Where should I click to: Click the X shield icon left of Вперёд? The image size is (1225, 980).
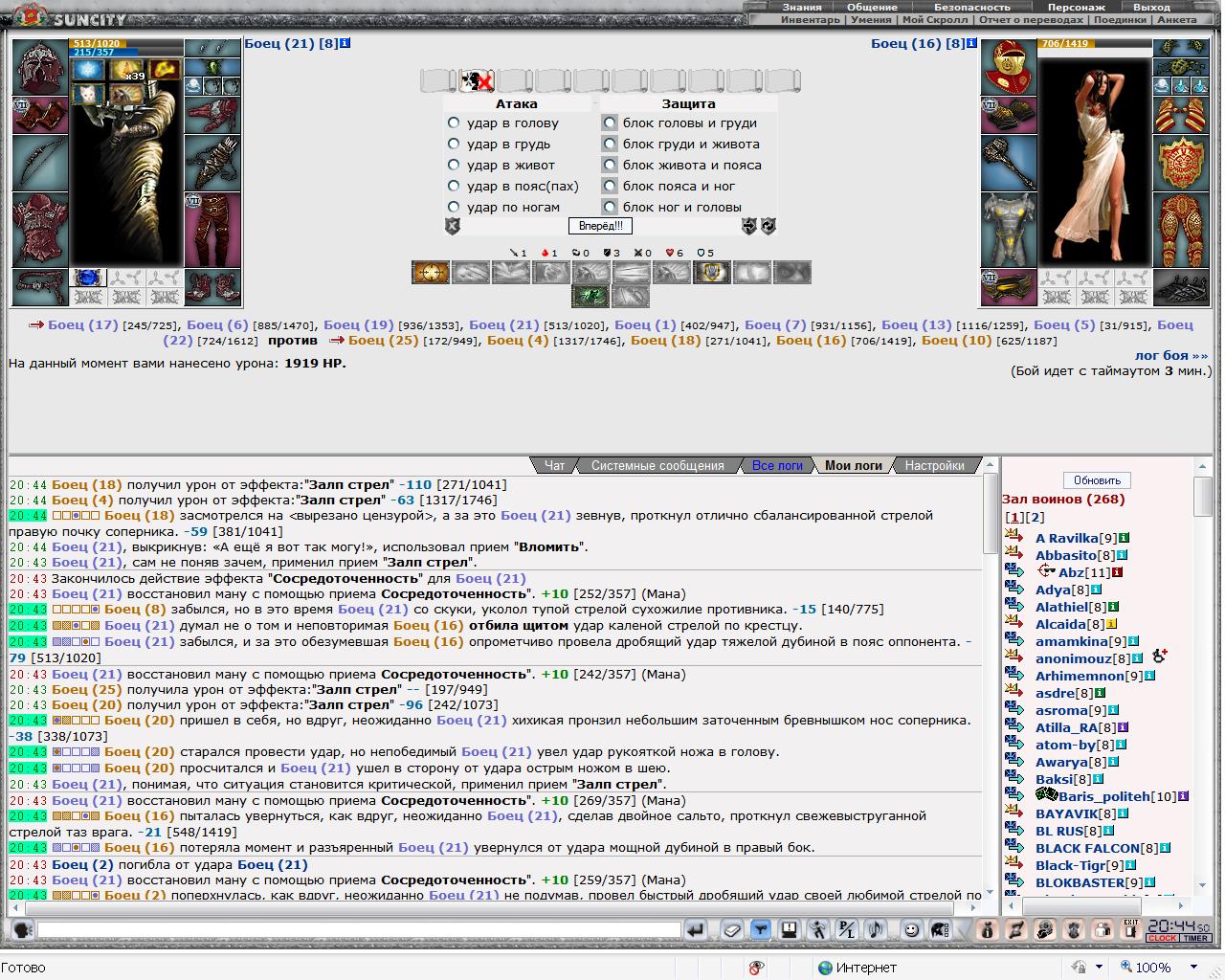point(453,226)
